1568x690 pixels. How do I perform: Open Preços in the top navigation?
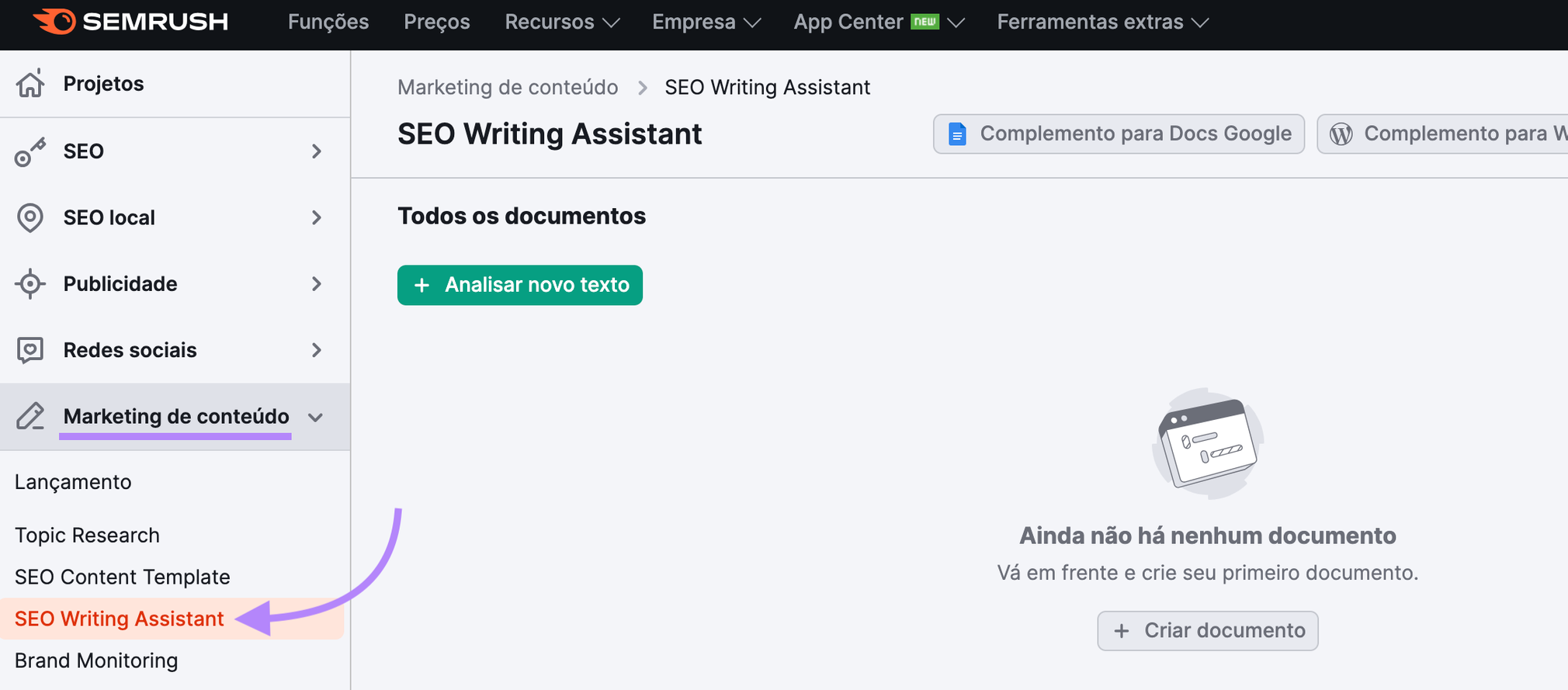click(437, 22)
